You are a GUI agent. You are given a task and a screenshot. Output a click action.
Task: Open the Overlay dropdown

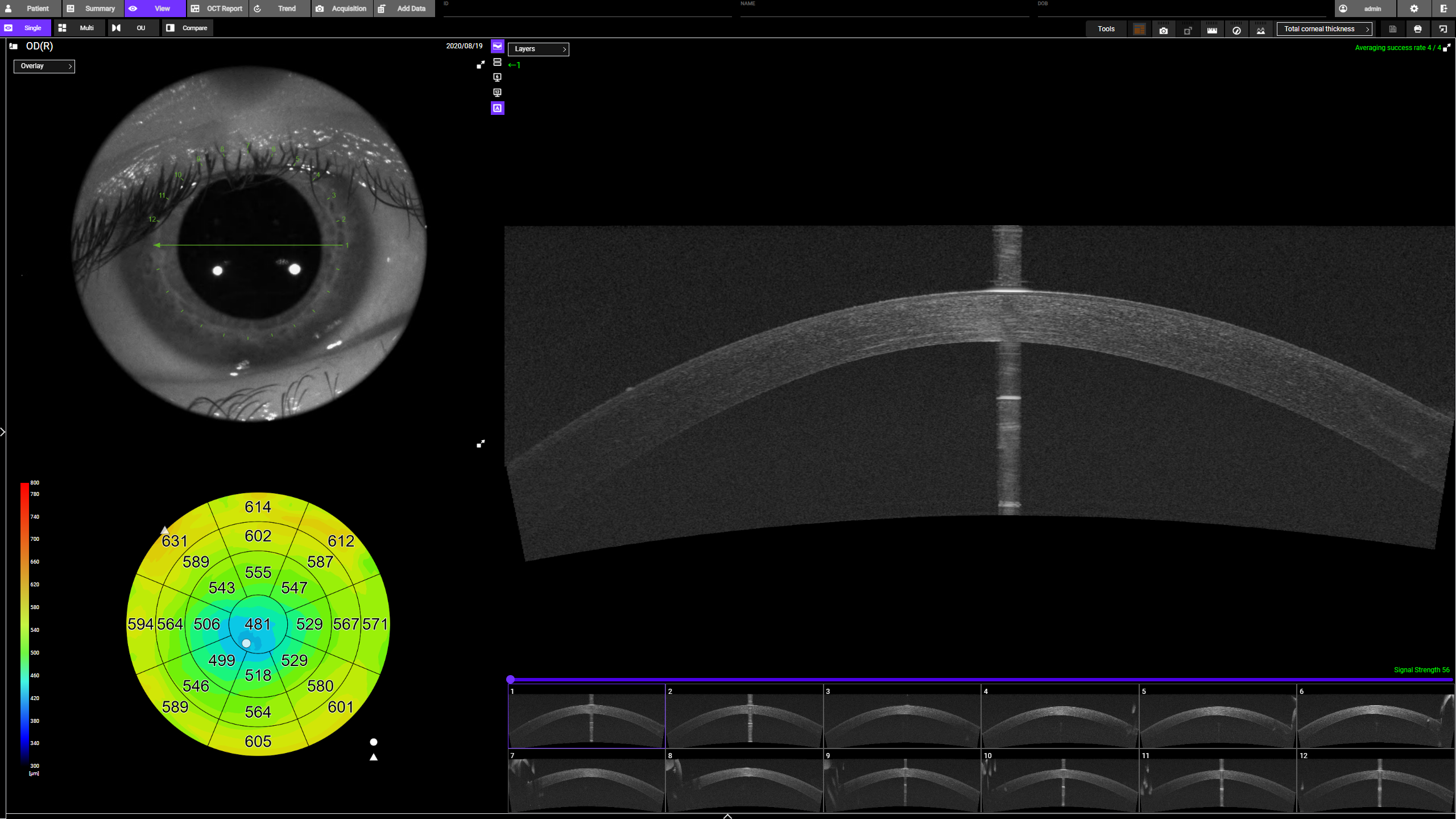pyautogui.click(x=44, y=66)
